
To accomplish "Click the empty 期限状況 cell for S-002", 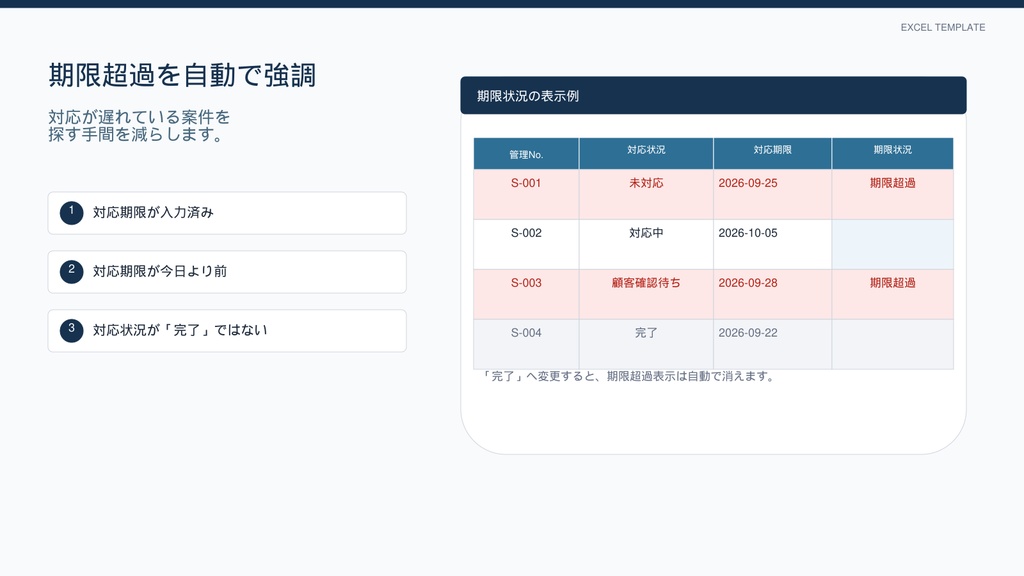I will pyautogui.click(x=893, y=244).
